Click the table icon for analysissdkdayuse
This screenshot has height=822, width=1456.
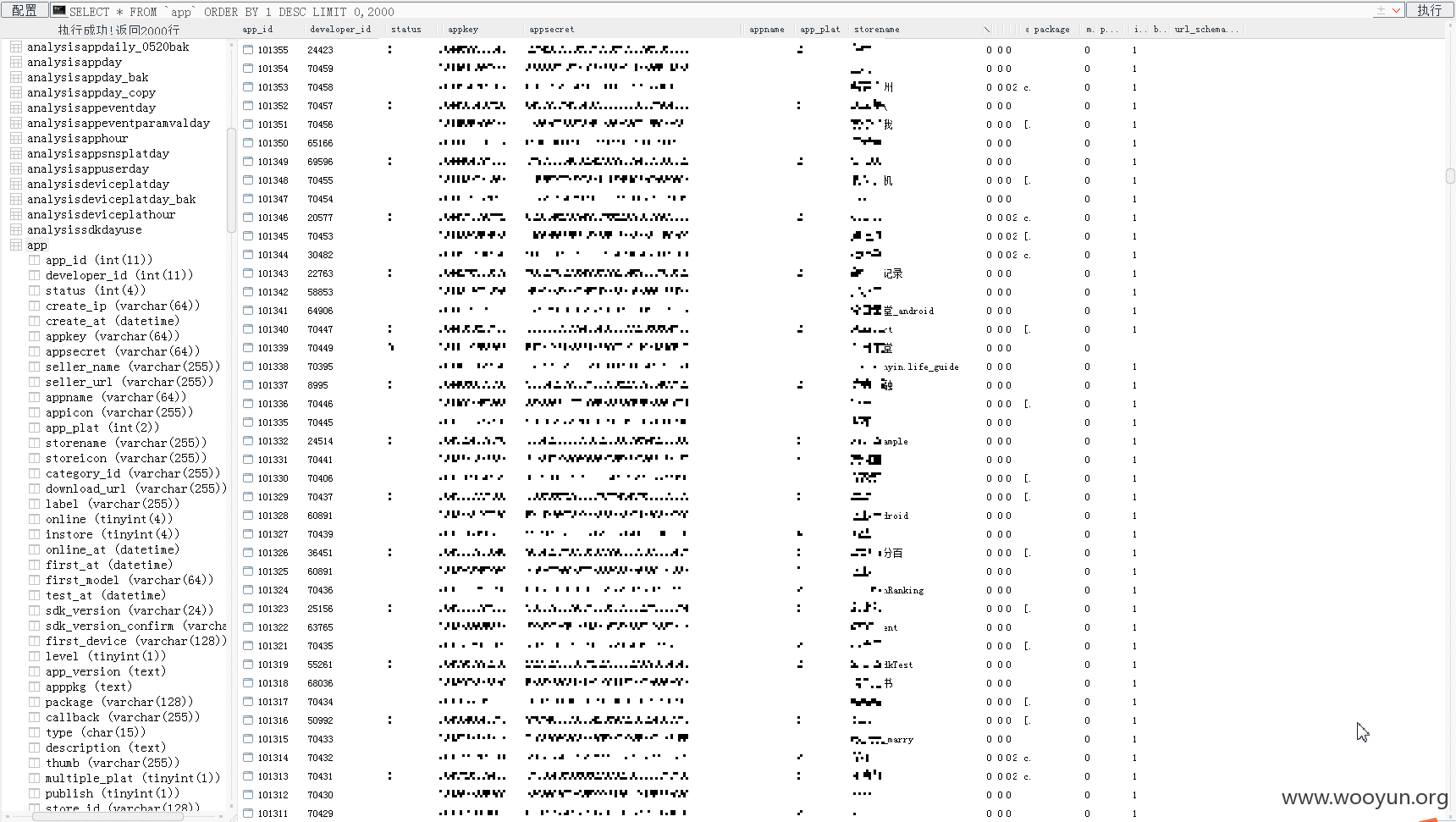[16, 229]
